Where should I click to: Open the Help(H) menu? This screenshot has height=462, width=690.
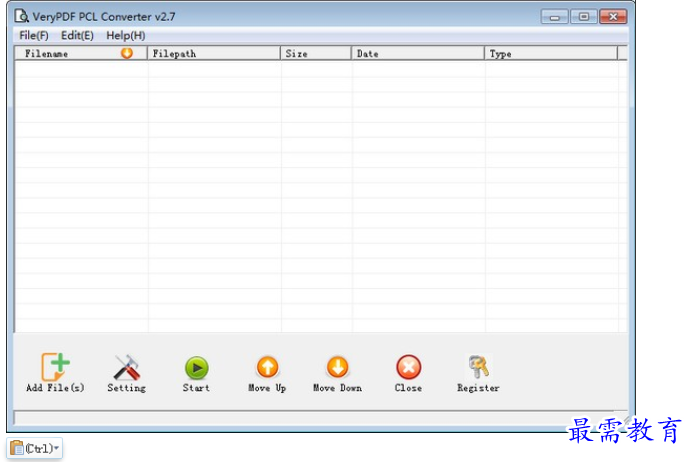coord(125,35)
